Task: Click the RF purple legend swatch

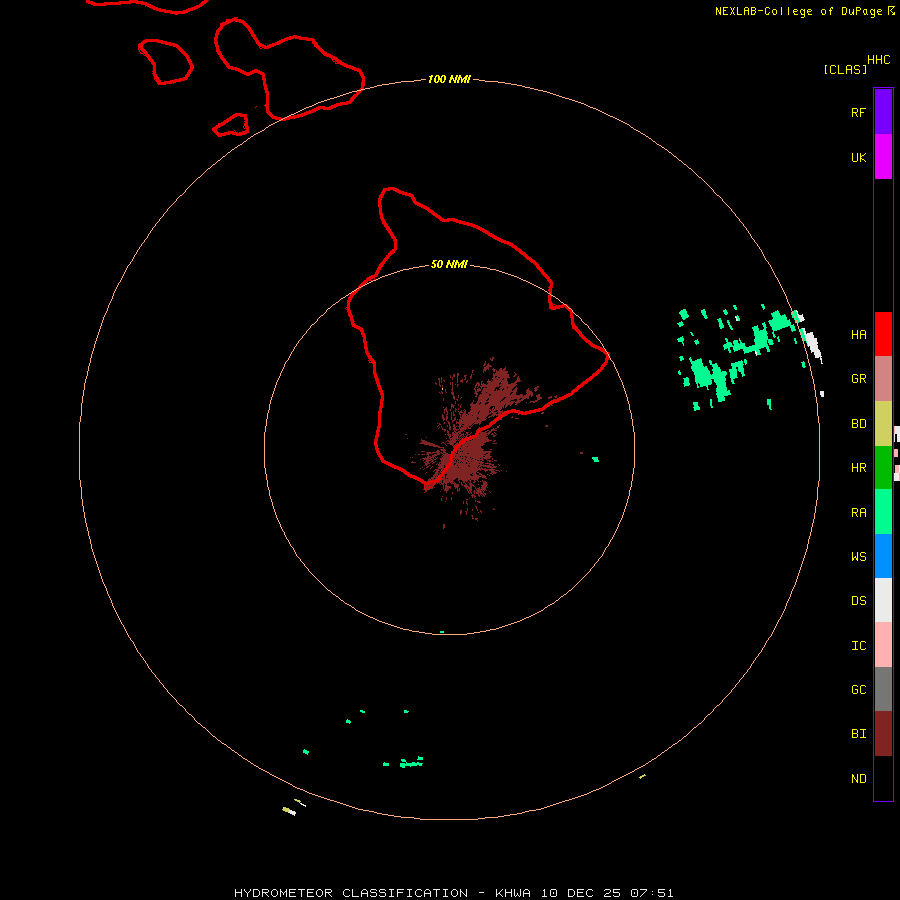Action: coord(883,112)
